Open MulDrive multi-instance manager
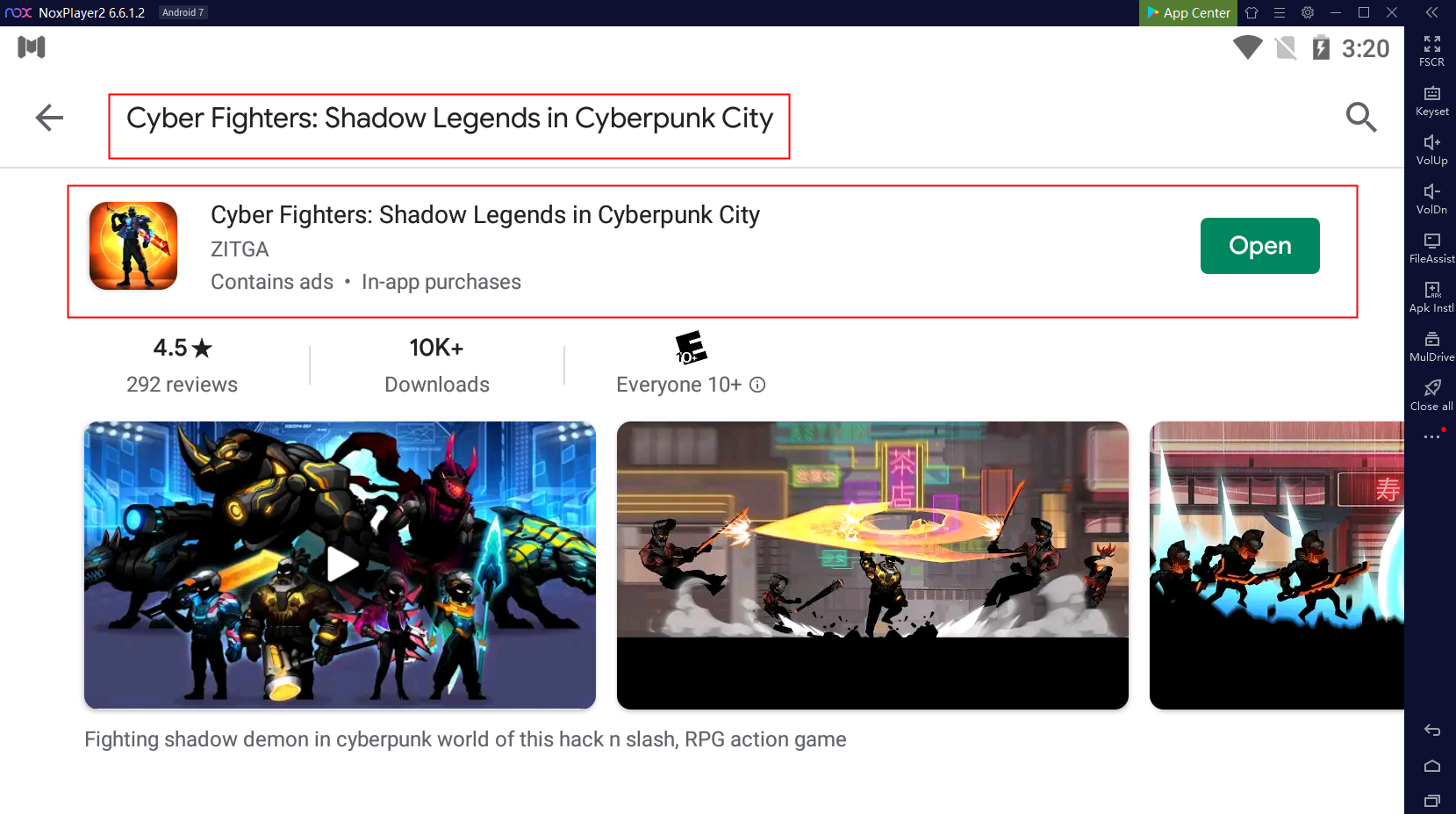This screenshot has width=1456, height=814. (1431, 347)
